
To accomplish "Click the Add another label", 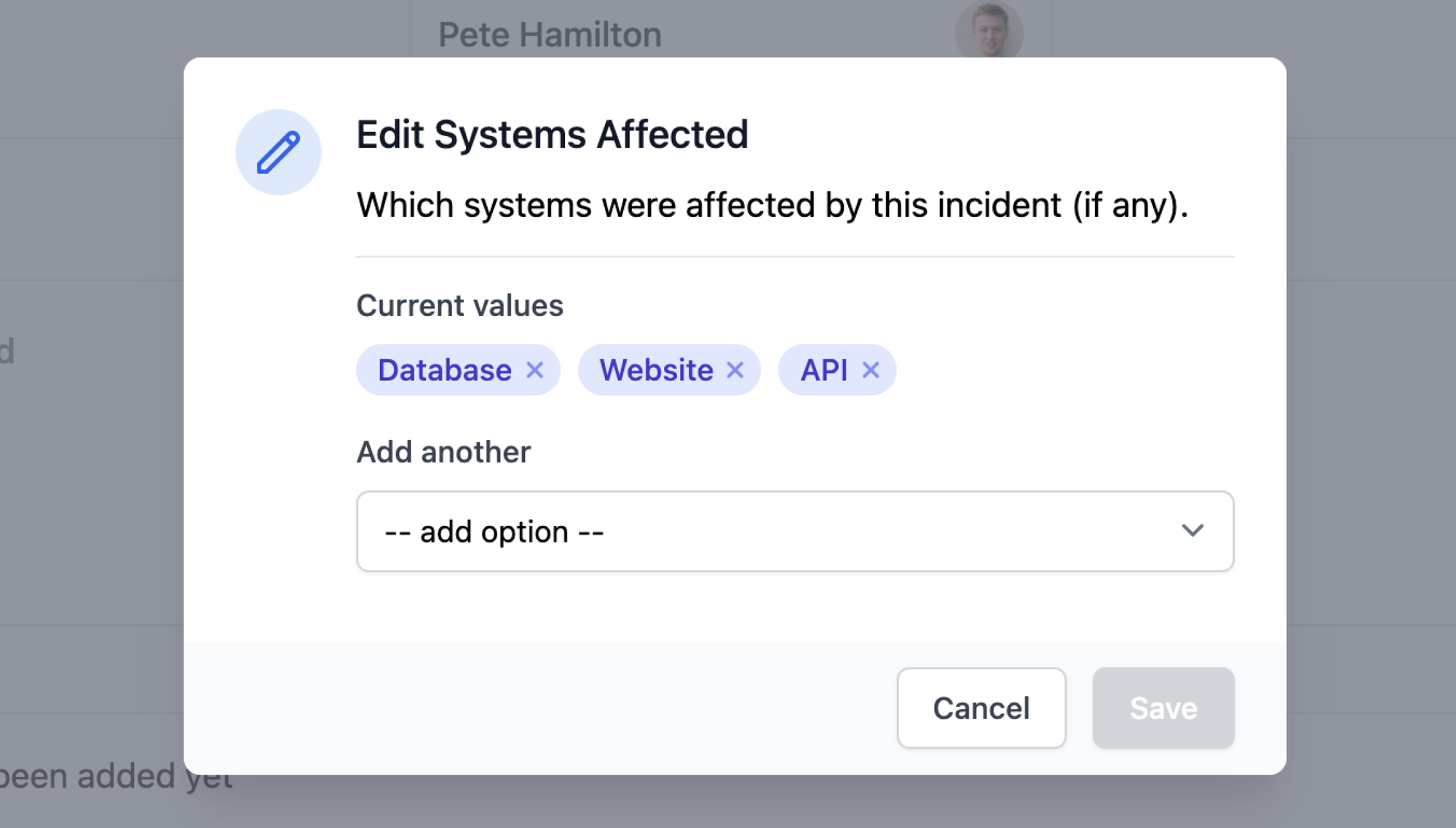I will pos(443,452).
